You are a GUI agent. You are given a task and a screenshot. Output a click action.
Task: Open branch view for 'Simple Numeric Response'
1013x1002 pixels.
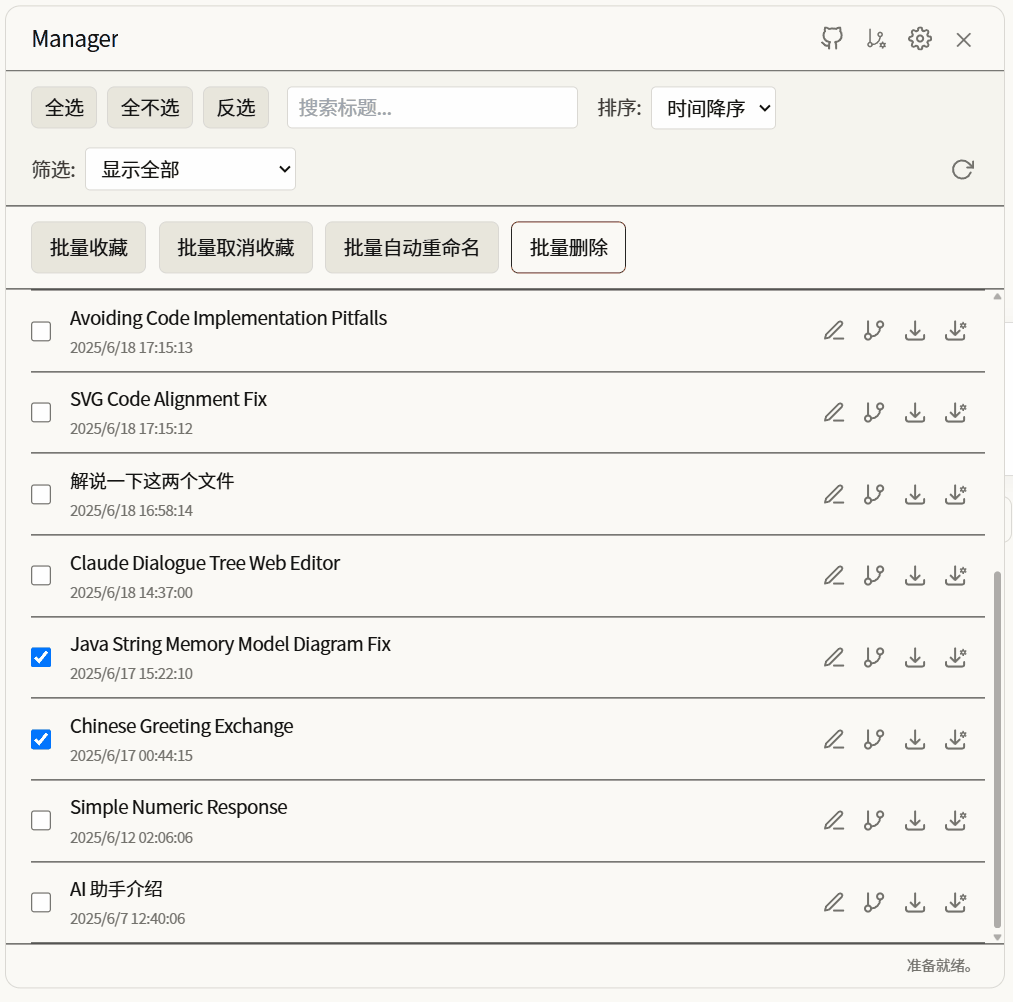coord(874,820)
